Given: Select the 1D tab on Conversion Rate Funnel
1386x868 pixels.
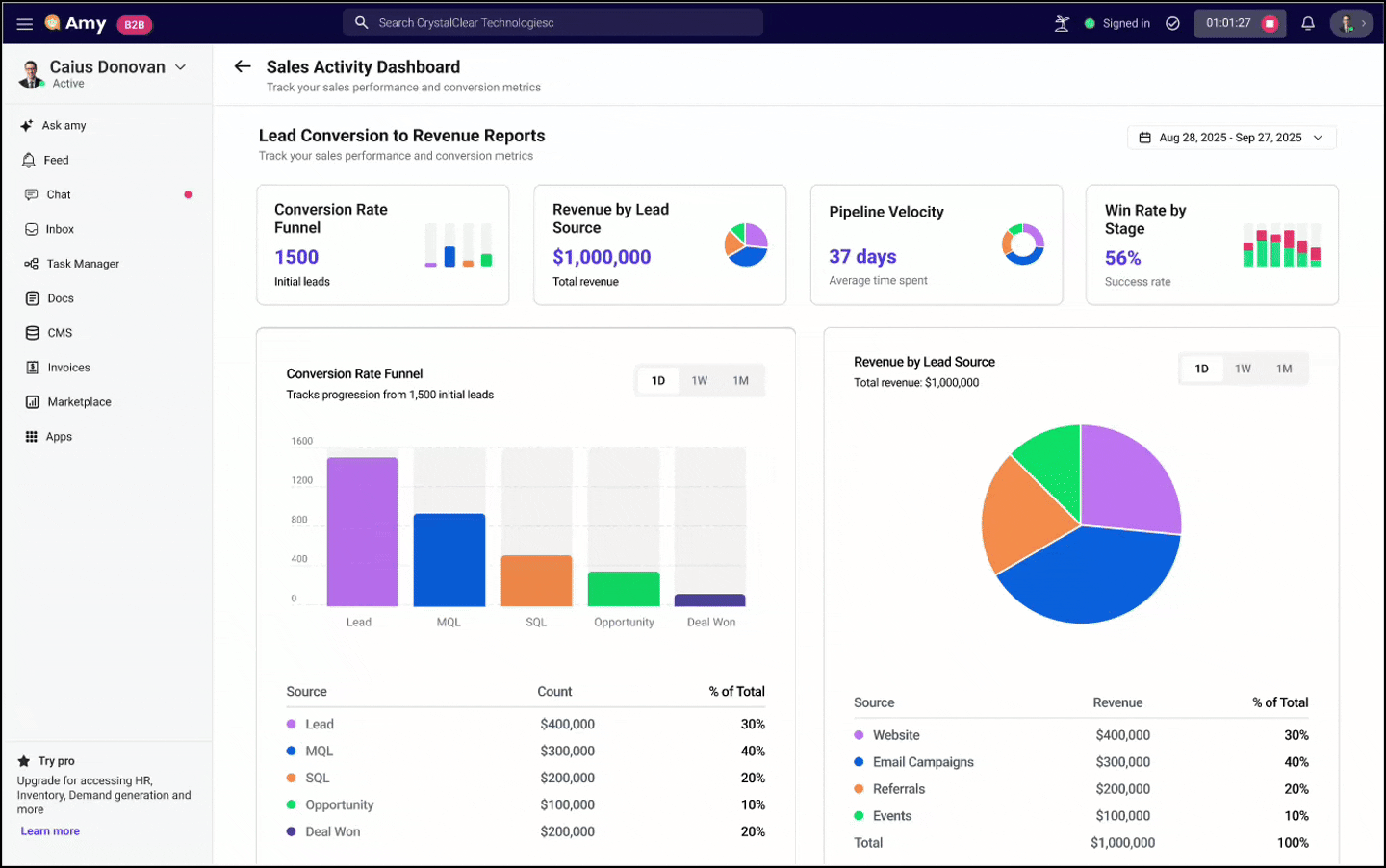Looking at the screenshot, I should [x=657, y=380].
